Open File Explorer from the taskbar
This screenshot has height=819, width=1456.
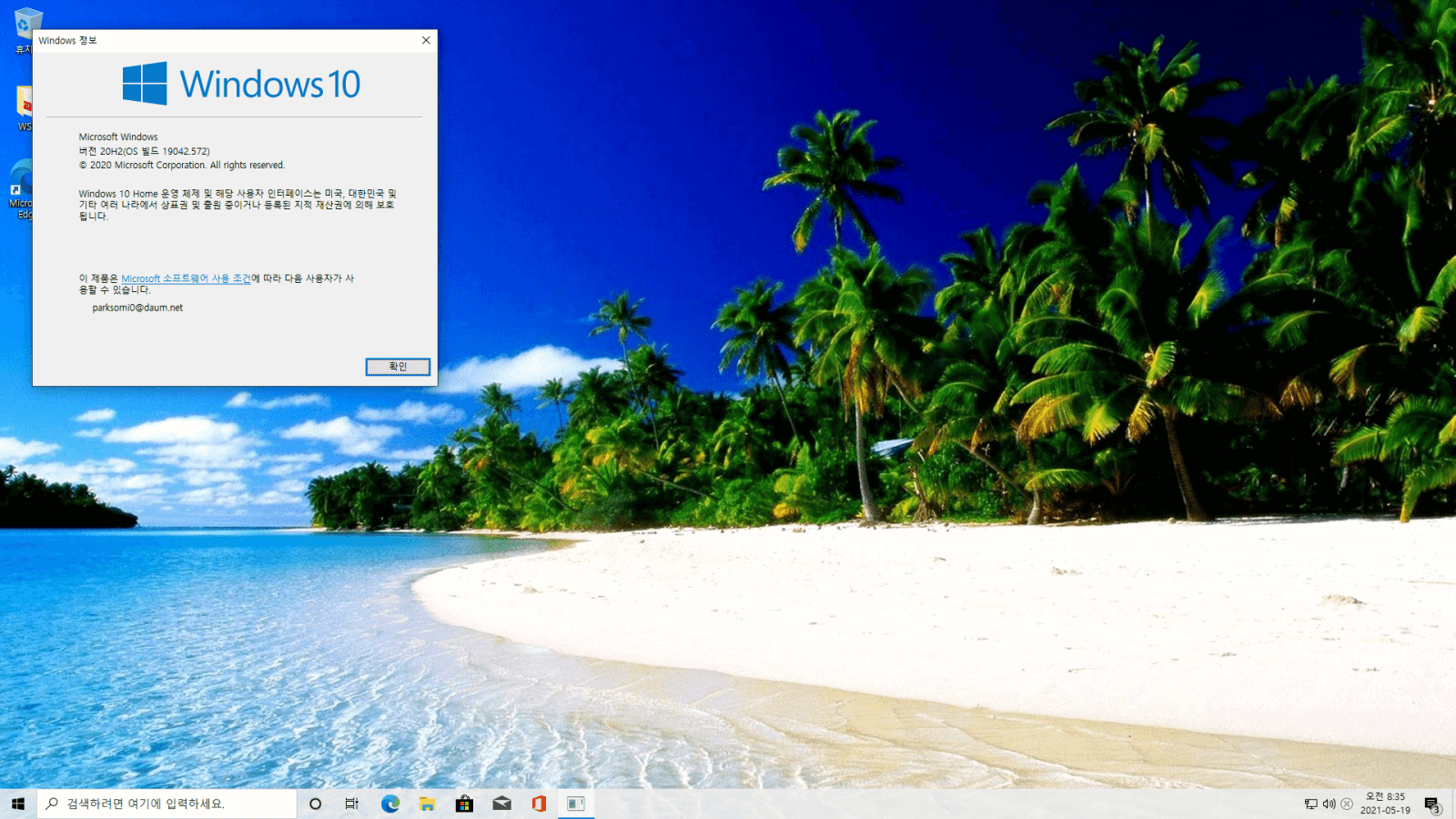(x=427, y=804)
